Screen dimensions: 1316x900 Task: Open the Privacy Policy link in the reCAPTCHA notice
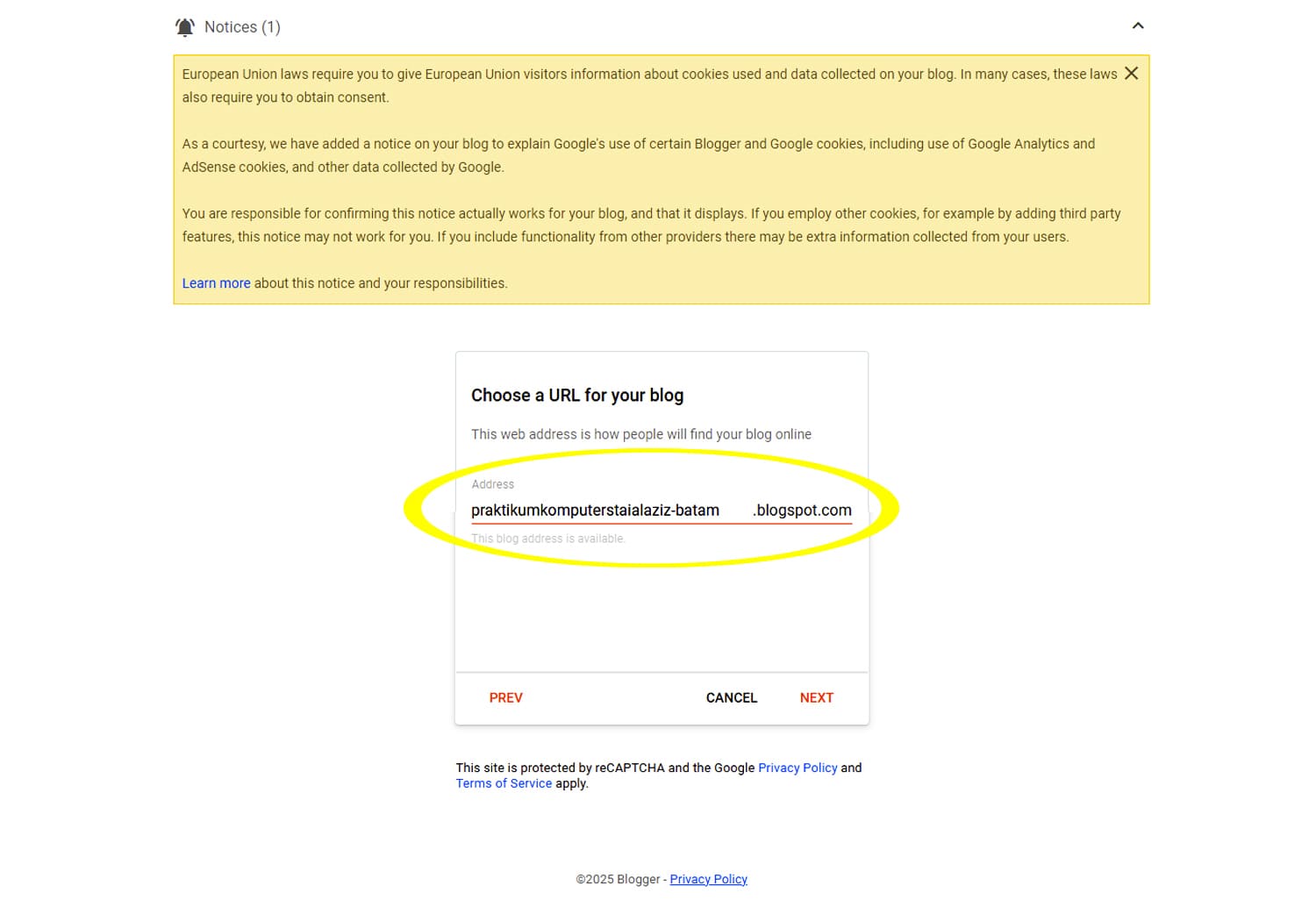(797, 768)
